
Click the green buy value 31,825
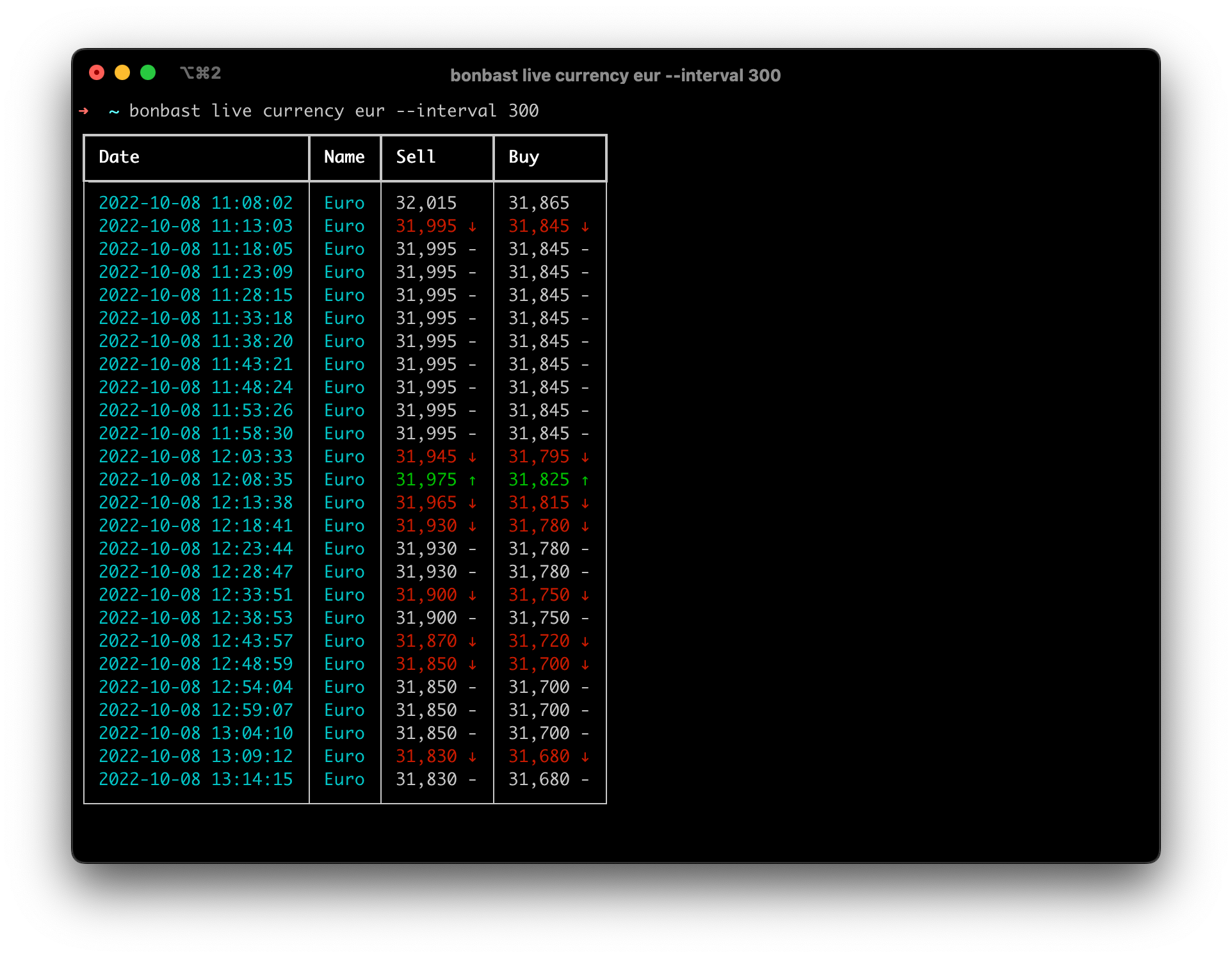[539, 480]
